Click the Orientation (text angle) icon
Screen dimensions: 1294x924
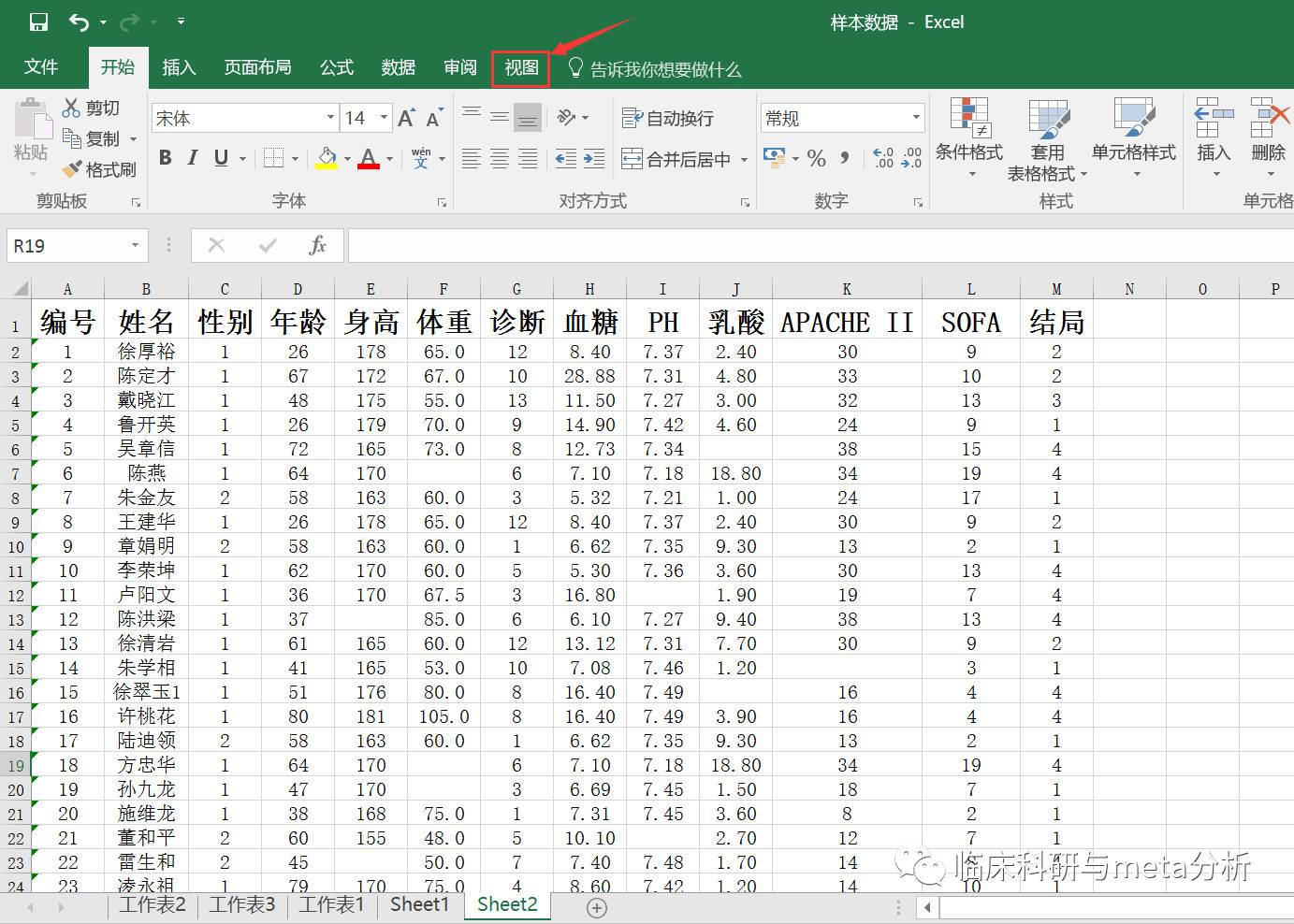567,117
